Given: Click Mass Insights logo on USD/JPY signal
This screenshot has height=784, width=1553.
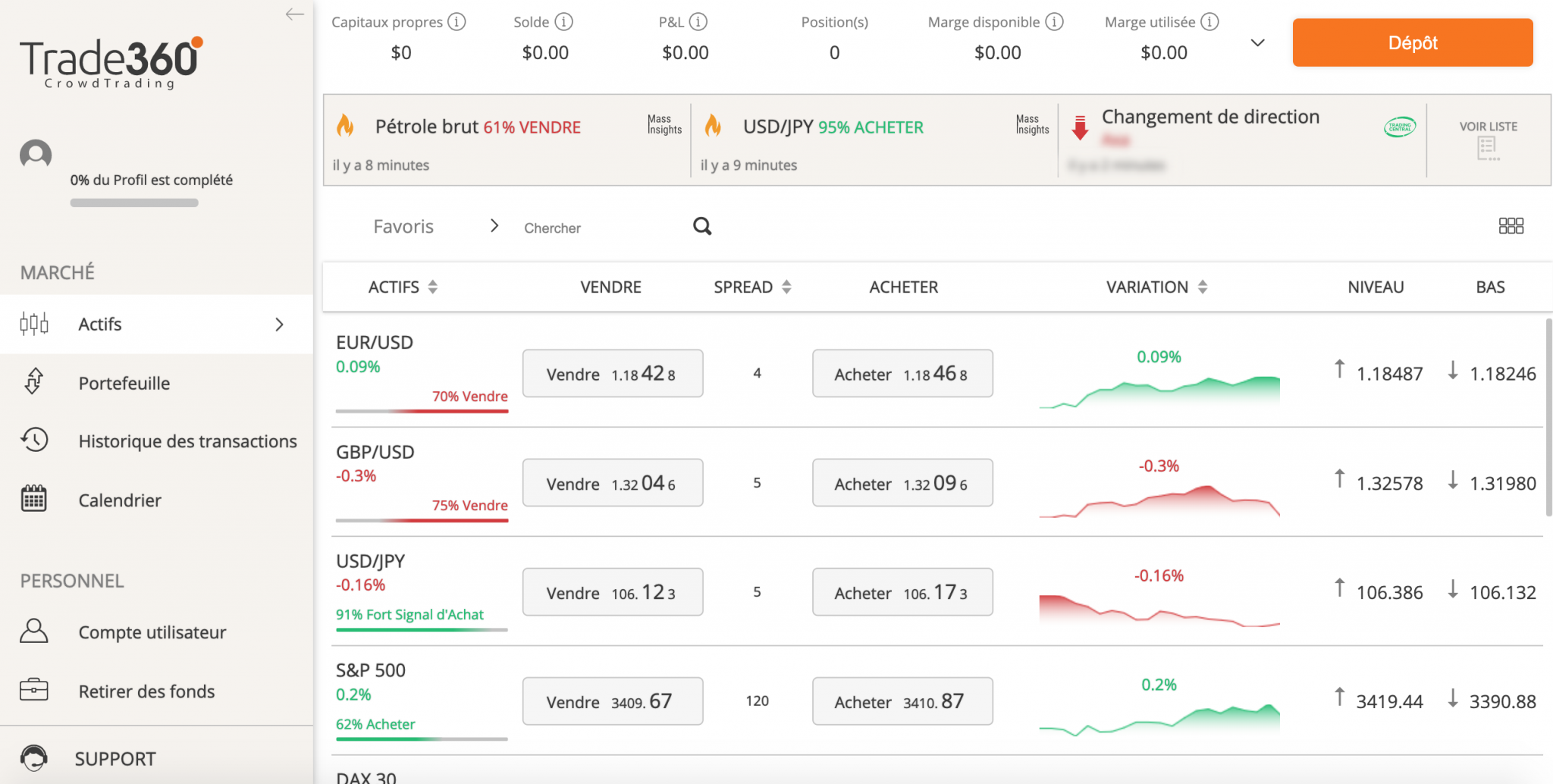Looking at the screenshot, I should pyautogui.click(x=1032, y=124).
